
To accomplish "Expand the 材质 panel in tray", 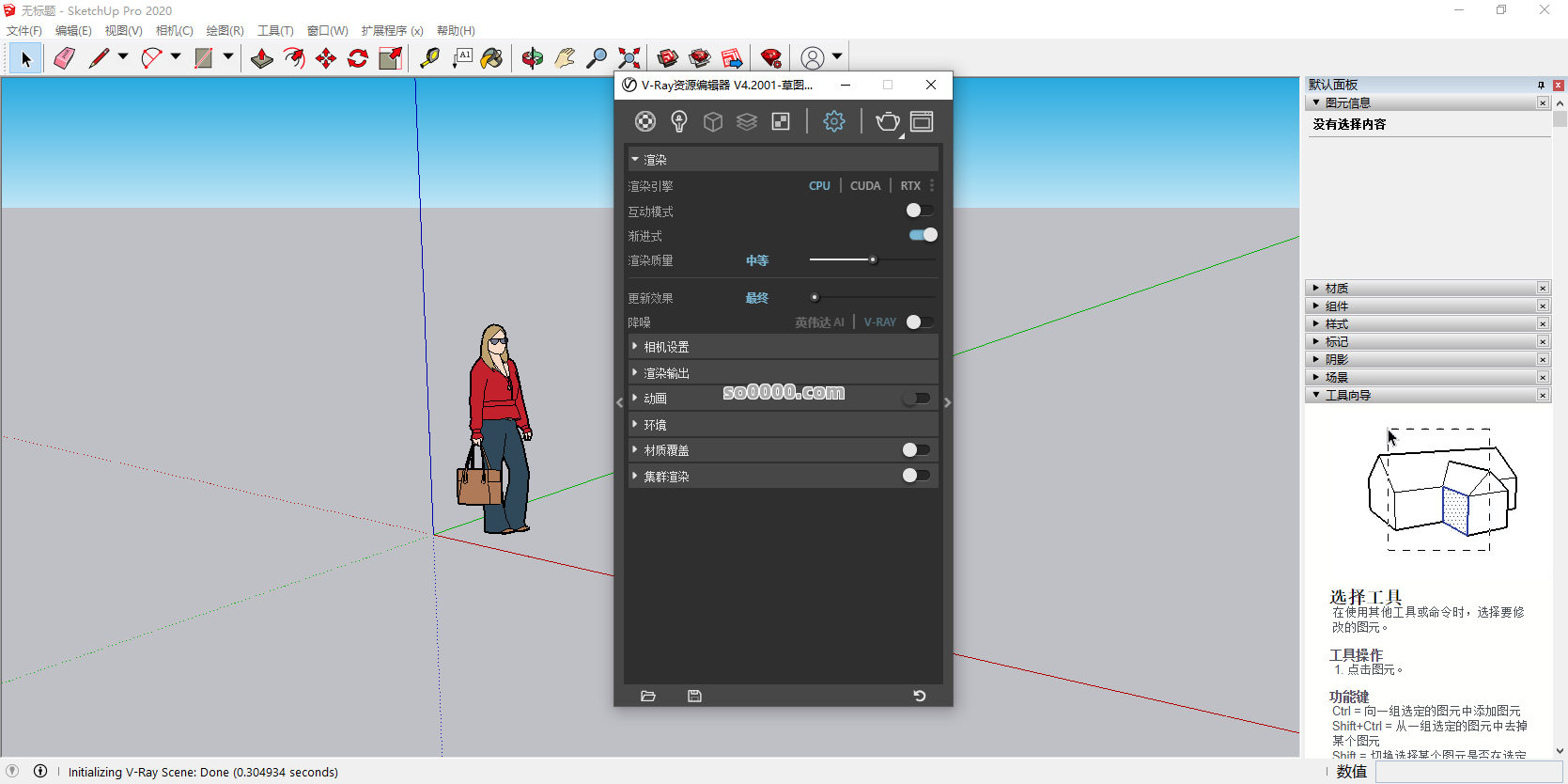I will tap(1336, 288).
